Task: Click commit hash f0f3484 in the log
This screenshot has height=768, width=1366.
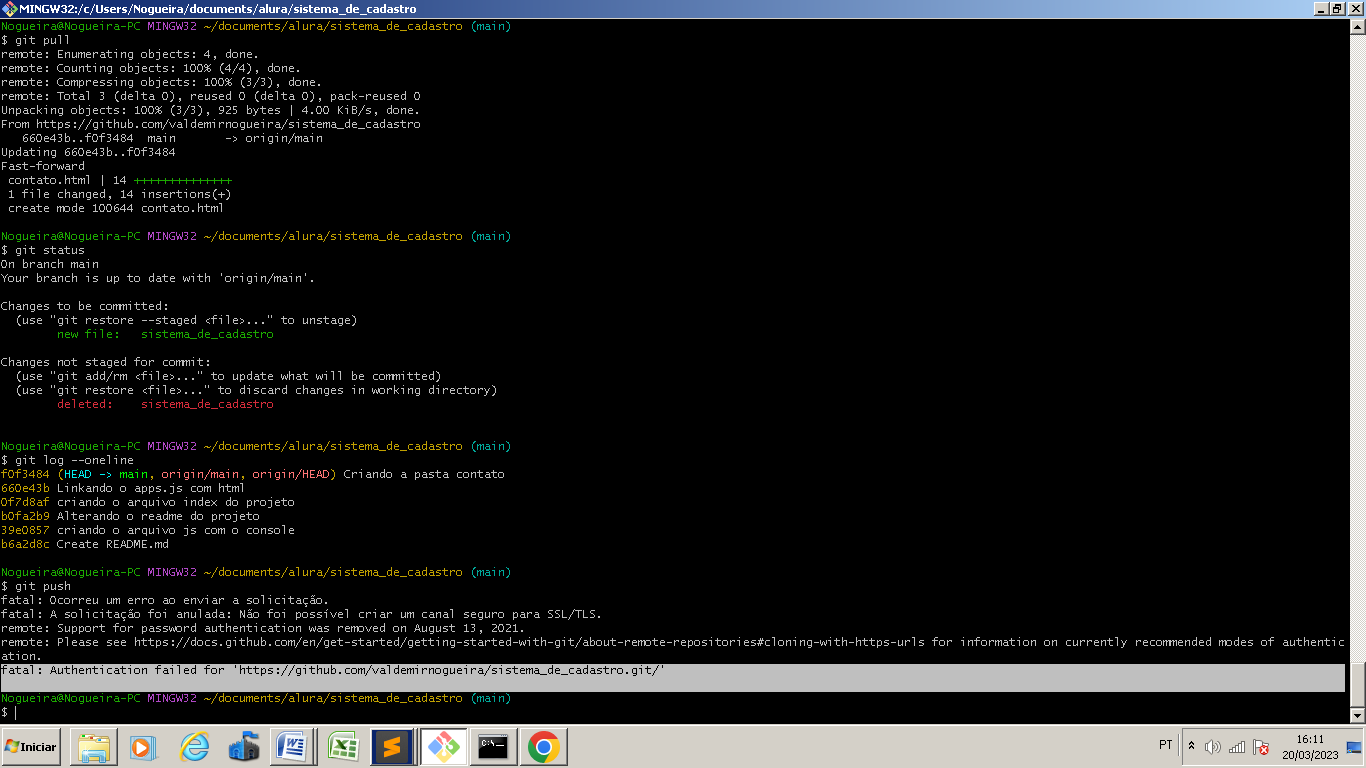Action: [x=25, y=474]
